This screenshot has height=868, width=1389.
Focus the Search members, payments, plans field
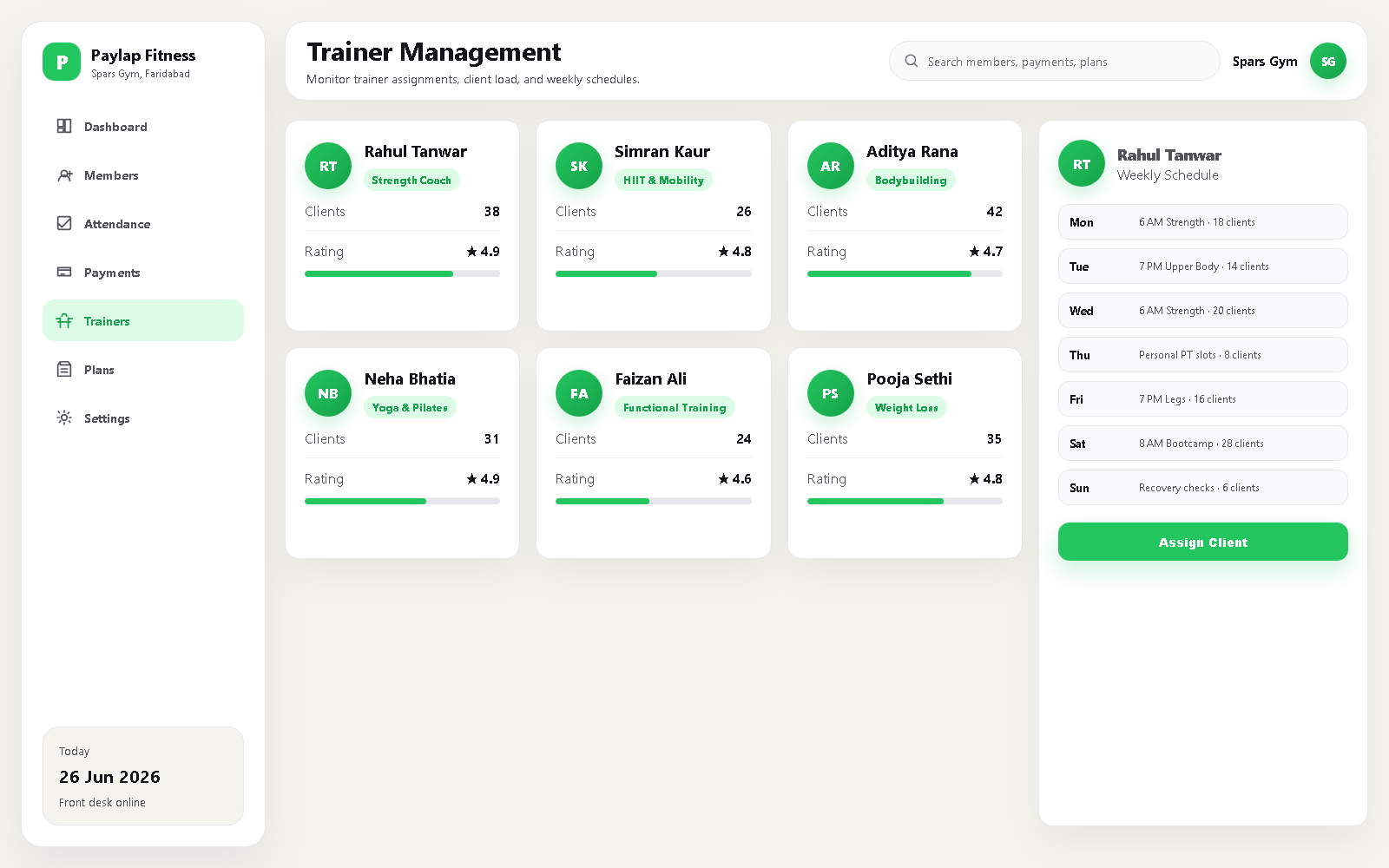point(1055,61)
